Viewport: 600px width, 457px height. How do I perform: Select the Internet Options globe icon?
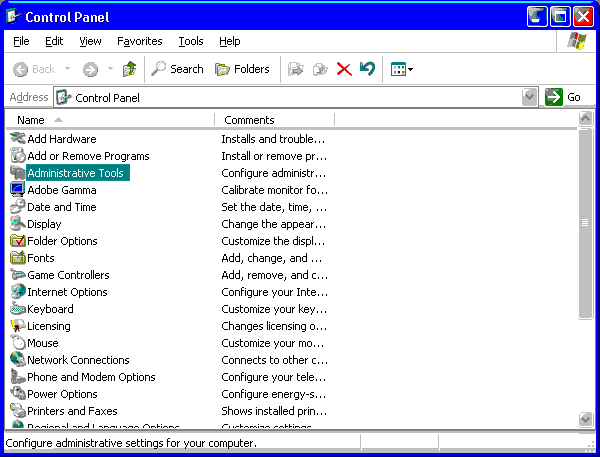click(18, 292)
